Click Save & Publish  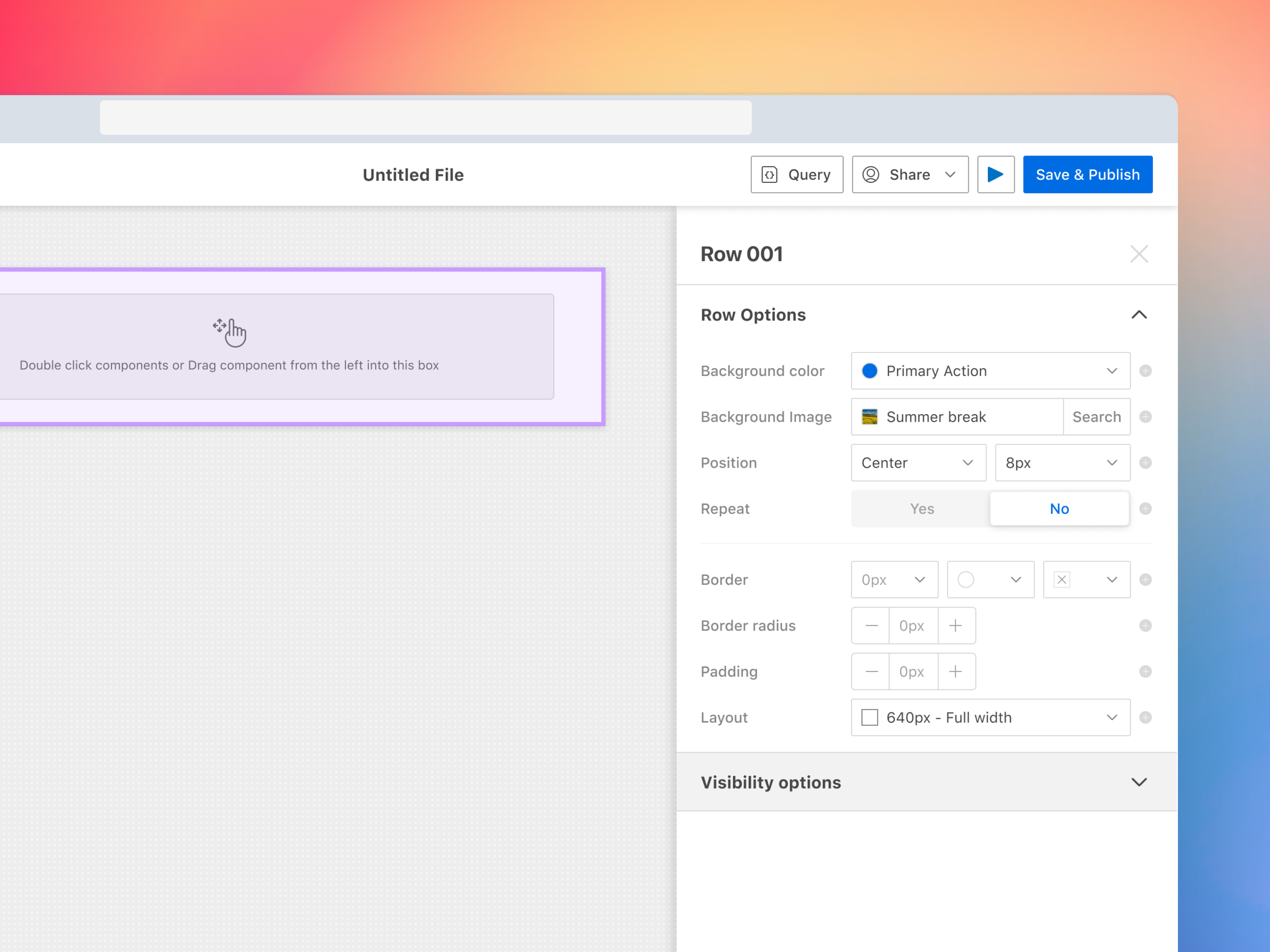point(1087,175)
